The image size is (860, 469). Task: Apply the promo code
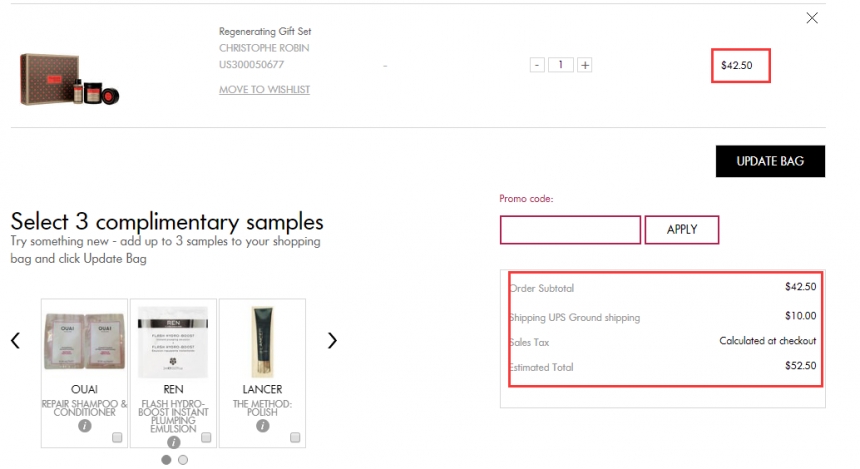682,230
